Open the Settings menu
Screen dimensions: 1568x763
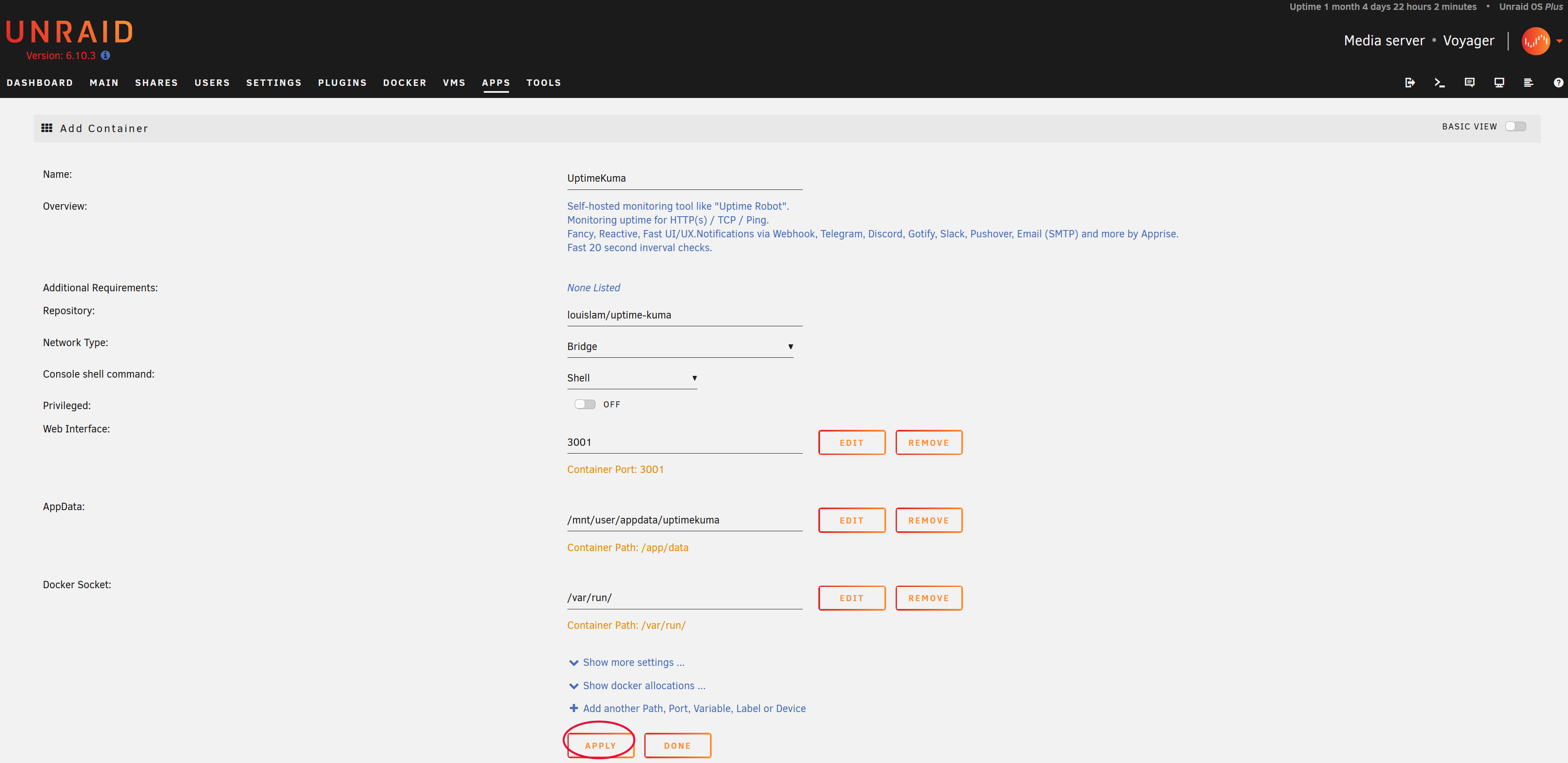click(x=274, y=83)
